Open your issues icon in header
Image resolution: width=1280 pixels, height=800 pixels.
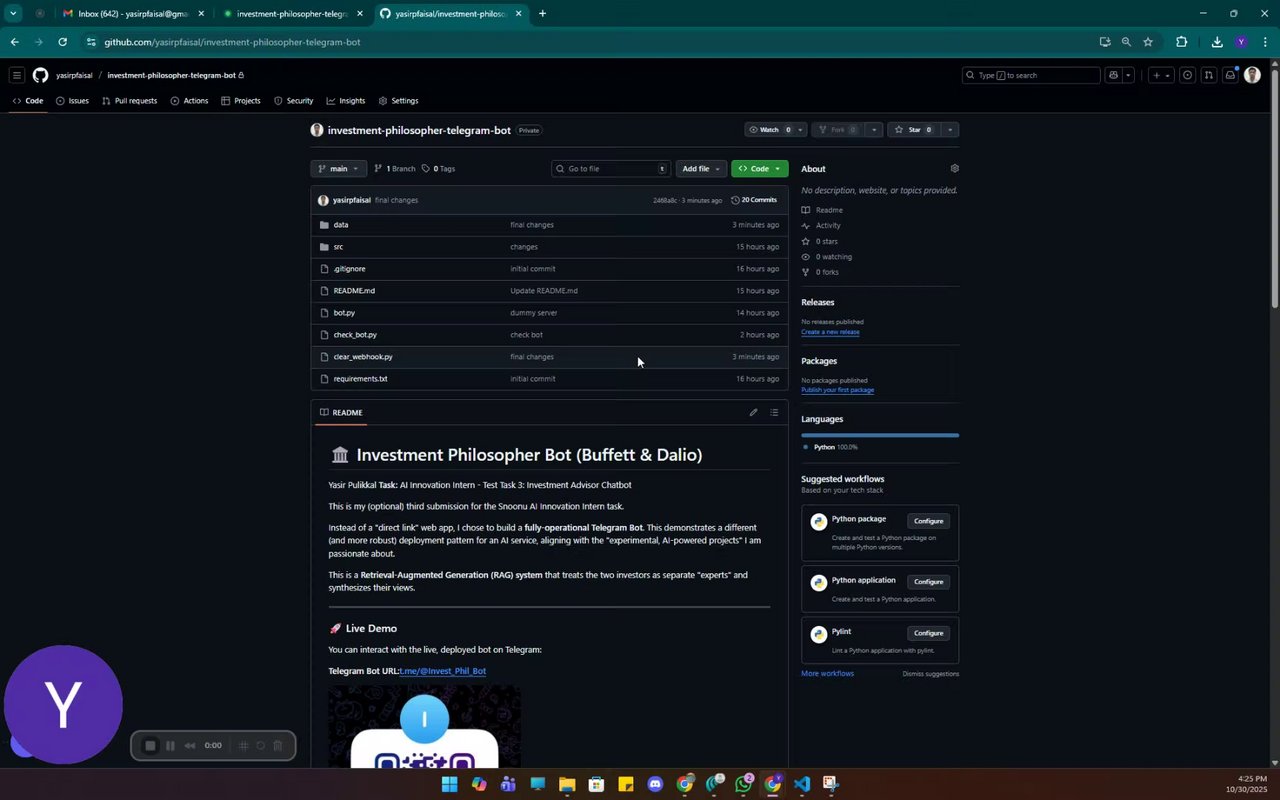[x=1187, y=75]
